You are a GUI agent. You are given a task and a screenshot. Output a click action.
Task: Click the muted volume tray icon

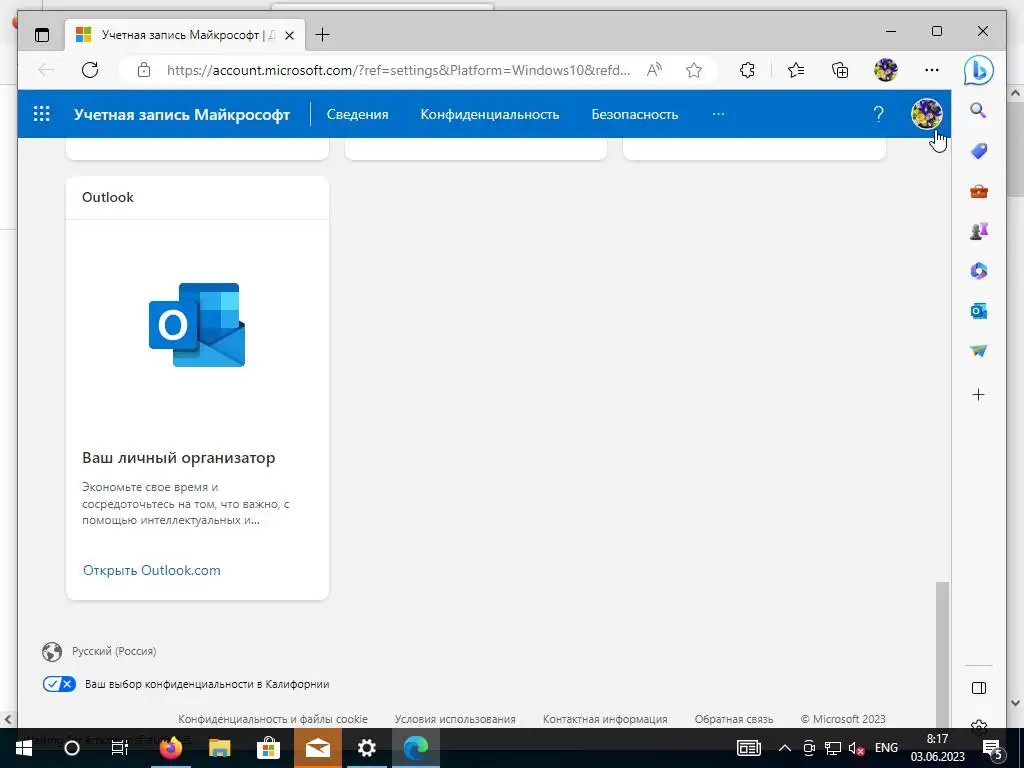(856, 748)
